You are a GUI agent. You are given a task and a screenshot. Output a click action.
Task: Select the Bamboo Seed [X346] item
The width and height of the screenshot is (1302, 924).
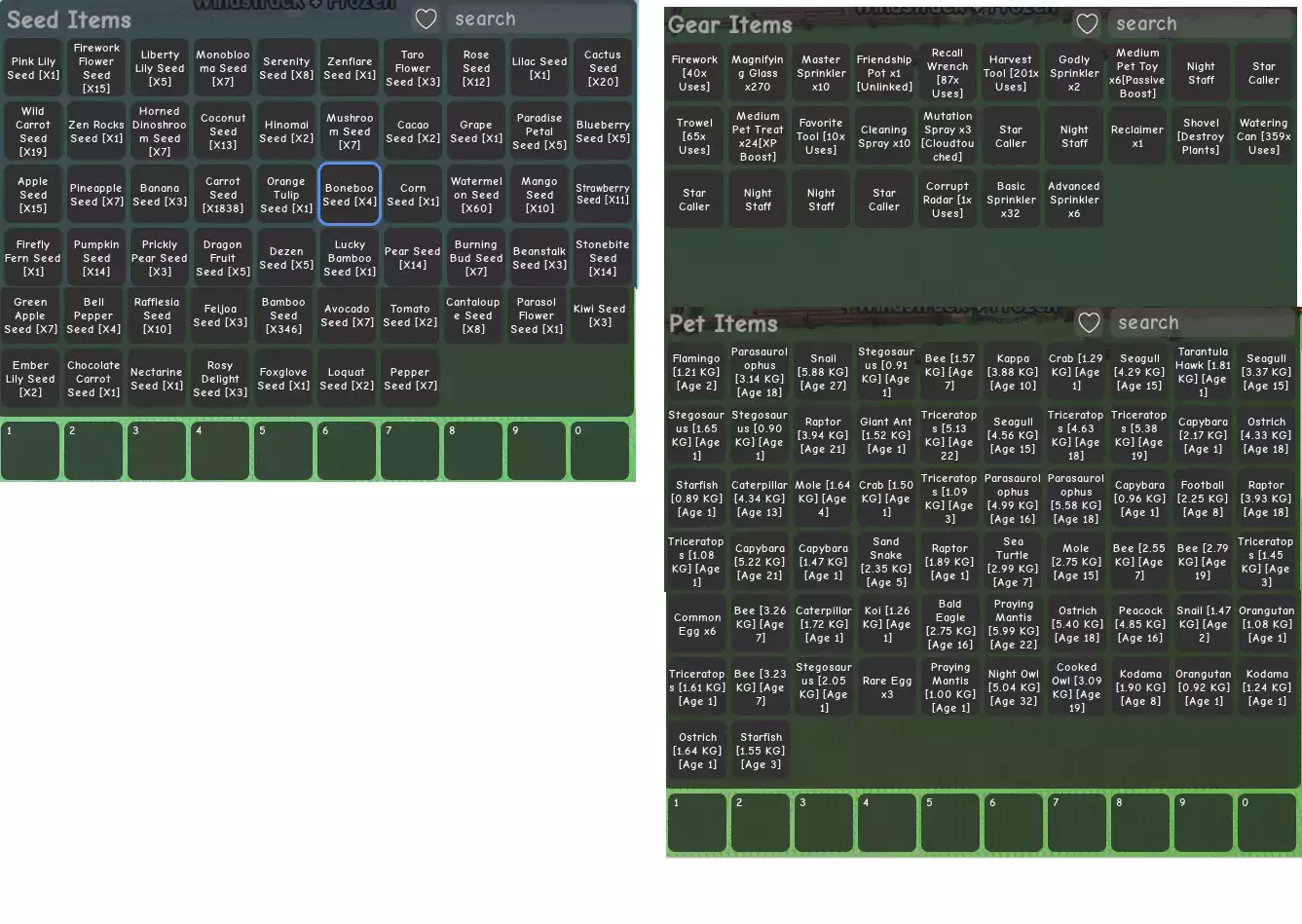click(x=283, y=315)
